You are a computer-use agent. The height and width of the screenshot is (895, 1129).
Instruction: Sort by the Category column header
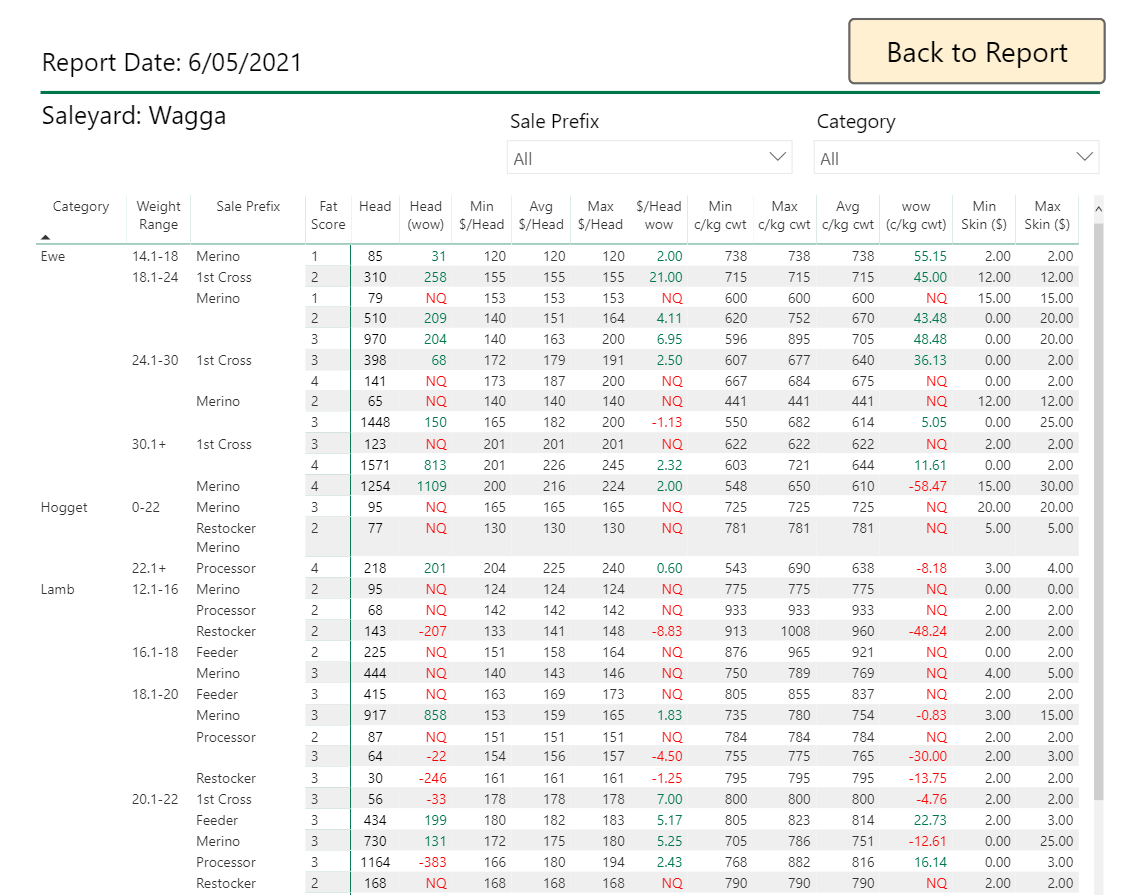pos(81,207)
